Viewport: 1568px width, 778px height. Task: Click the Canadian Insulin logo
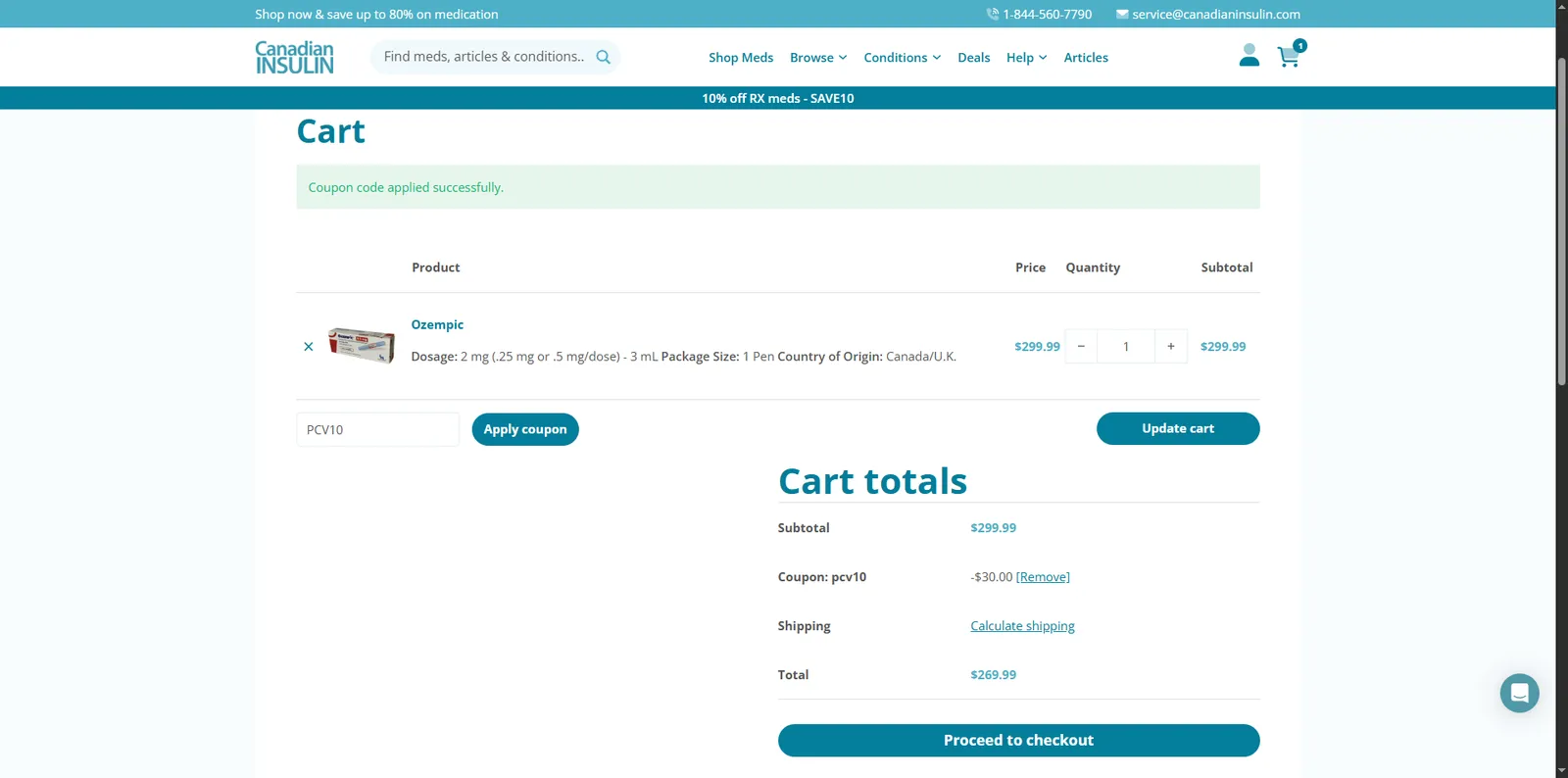(x=294, y=57)
